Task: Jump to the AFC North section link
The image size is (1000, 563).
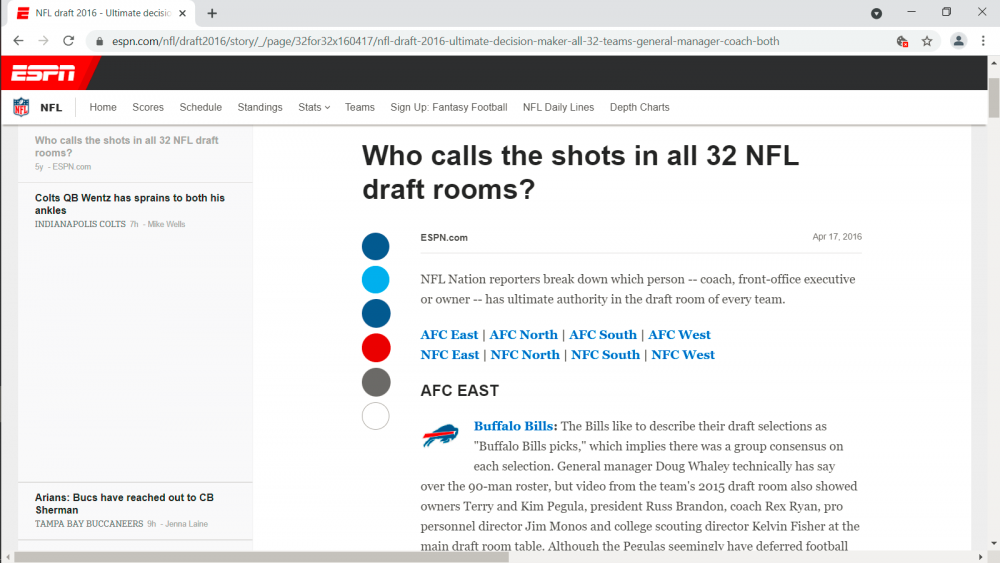Action: pos(523,335)
